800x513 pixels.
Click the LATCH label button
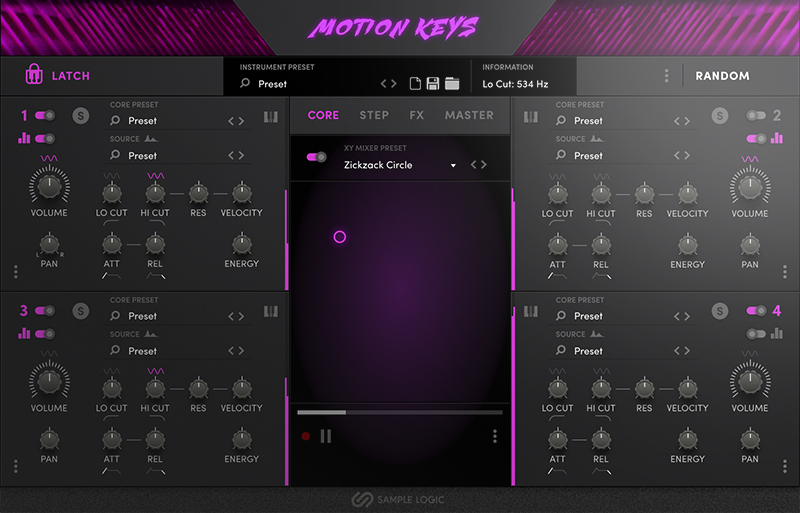coord(71,76)
